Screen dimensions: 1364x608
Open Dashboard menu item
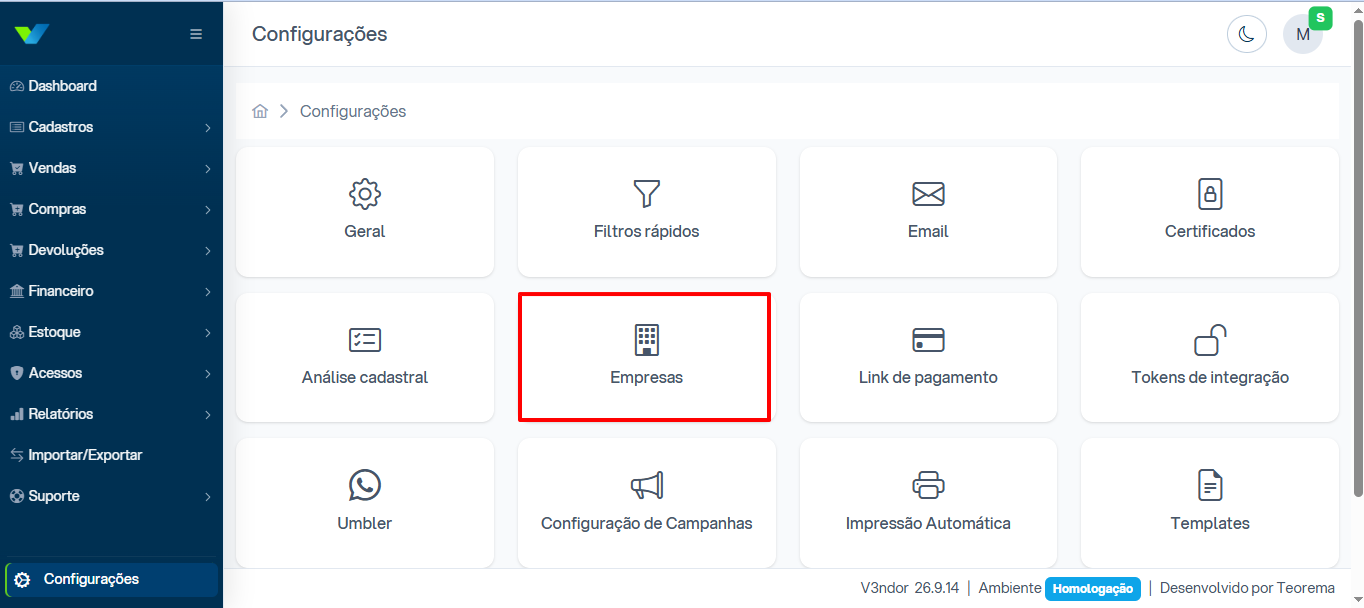click(x=111, y=86)
